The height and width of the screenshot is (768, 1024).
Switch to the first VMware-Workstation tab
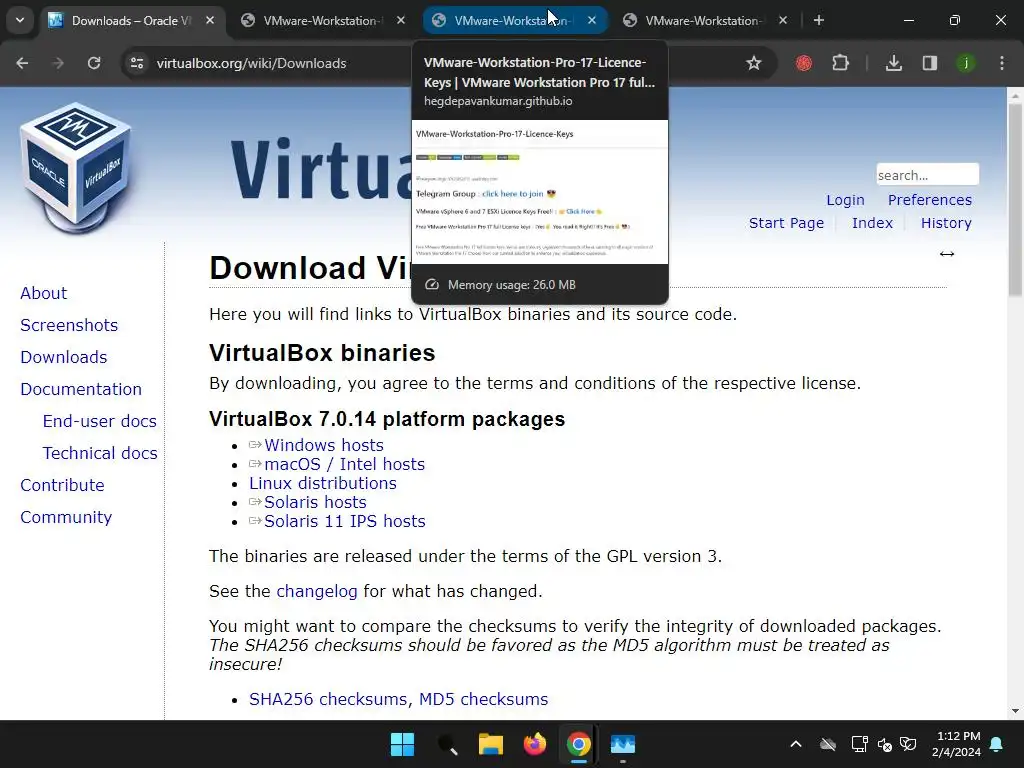point(320,21)
